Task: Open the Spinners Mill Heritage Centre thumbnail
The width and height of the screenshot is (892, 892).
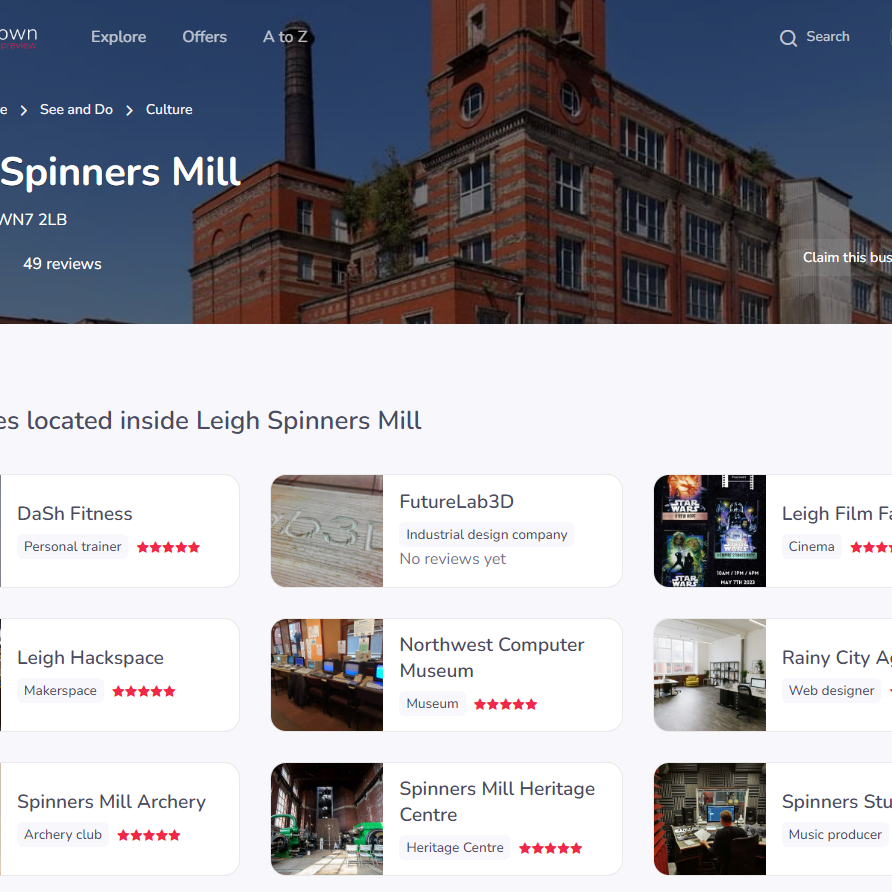Action: (x=327, y=819)
